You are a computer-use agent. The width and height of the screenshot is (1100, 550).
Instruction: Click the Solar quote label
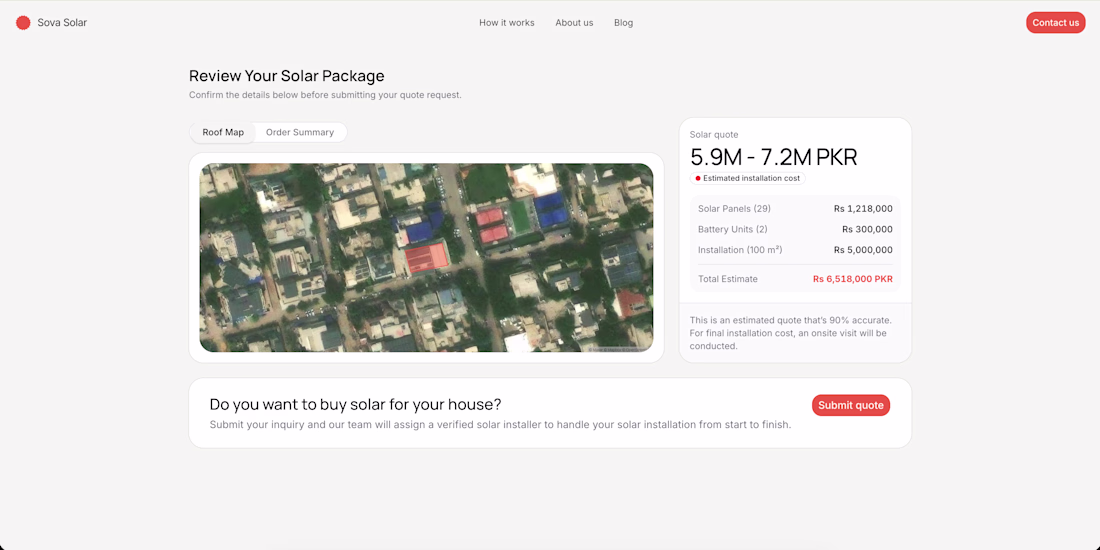point(713,135)
